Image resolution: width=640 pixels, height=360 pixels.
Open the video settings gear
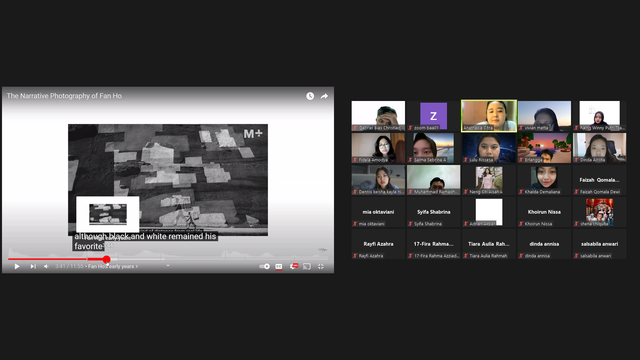coord(293,266)
